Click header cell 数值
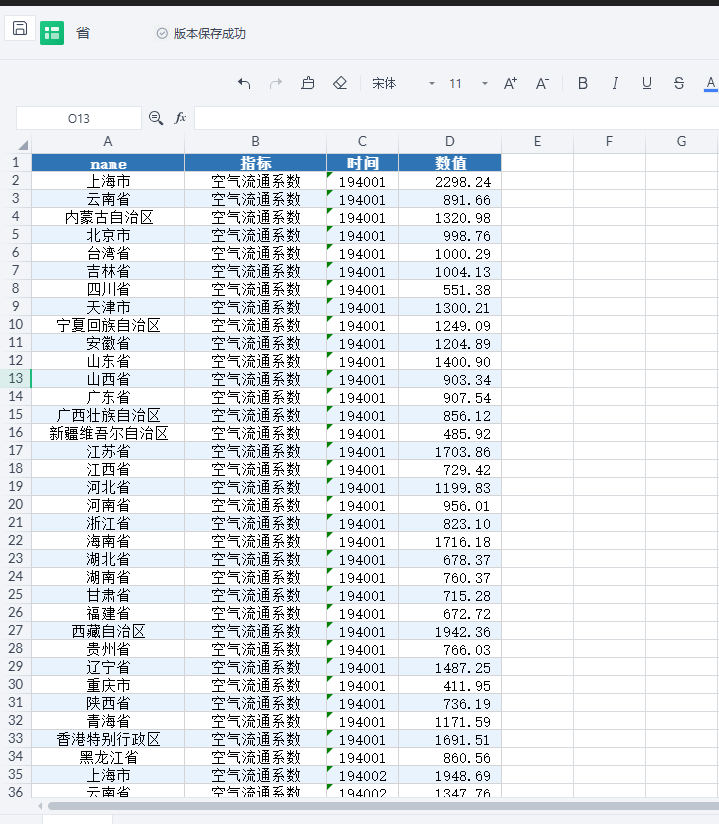 pyautogui.click(x=450, y=163)
